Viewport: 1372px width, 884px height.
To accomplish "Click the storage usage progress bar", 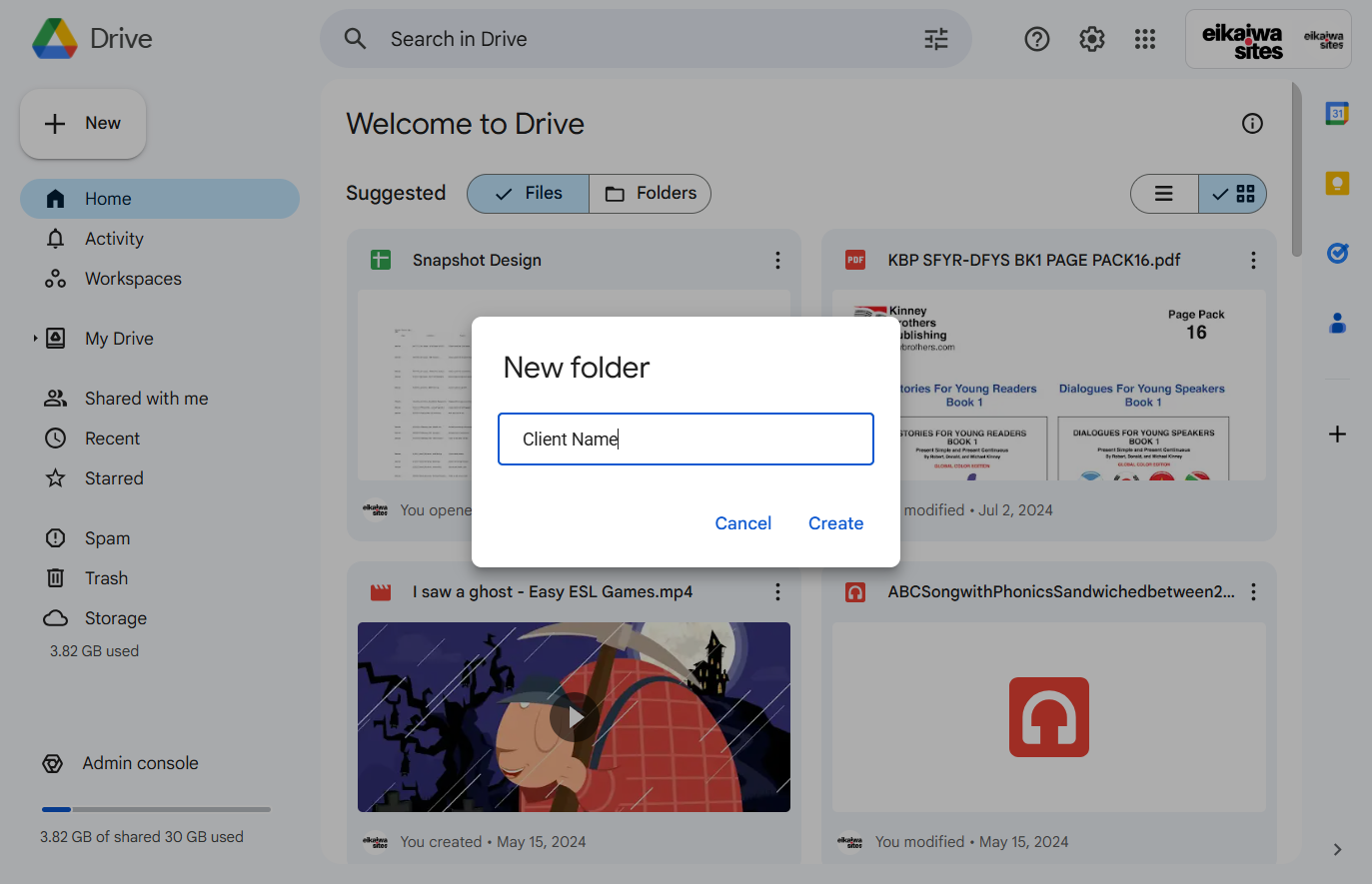I will (x=156, y=809).
